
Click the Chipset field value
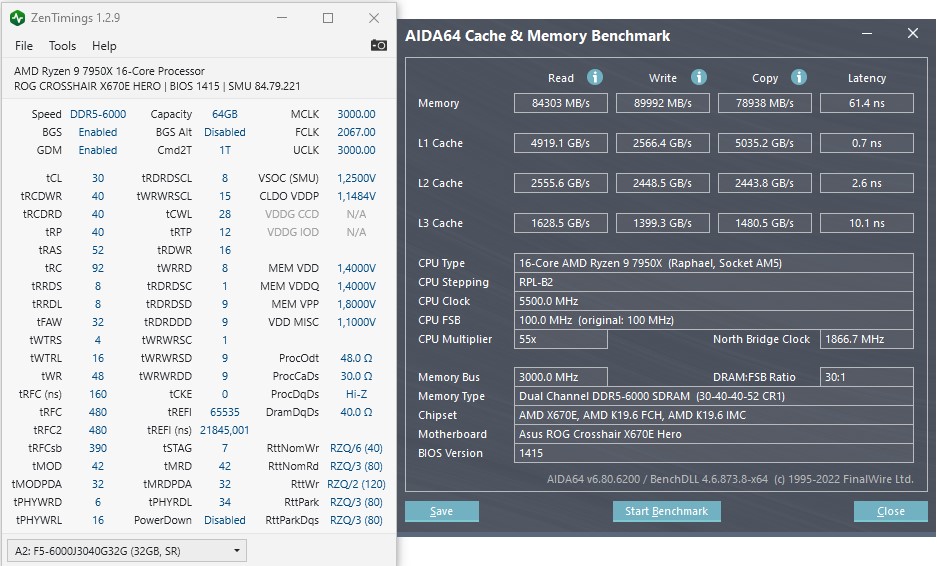coord(714,415)
